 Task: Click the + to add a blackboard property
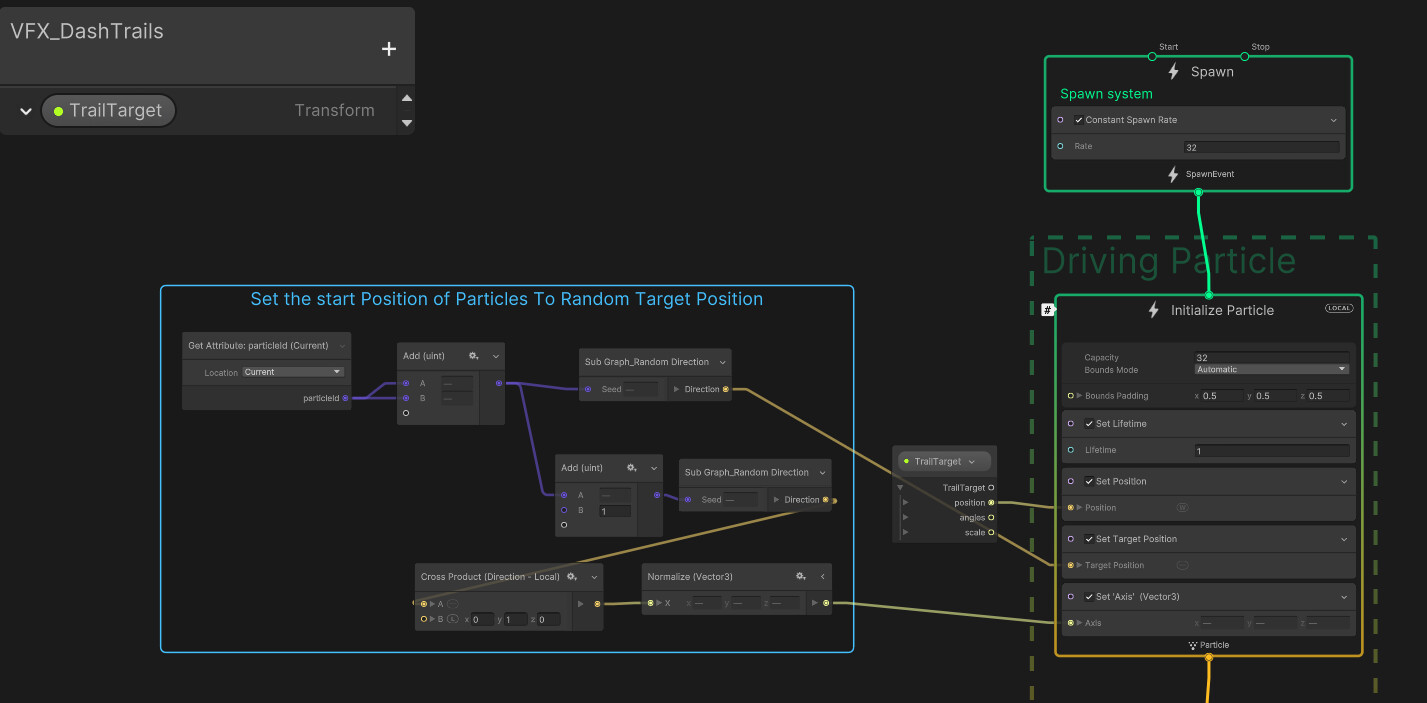(x=388, y=48)
